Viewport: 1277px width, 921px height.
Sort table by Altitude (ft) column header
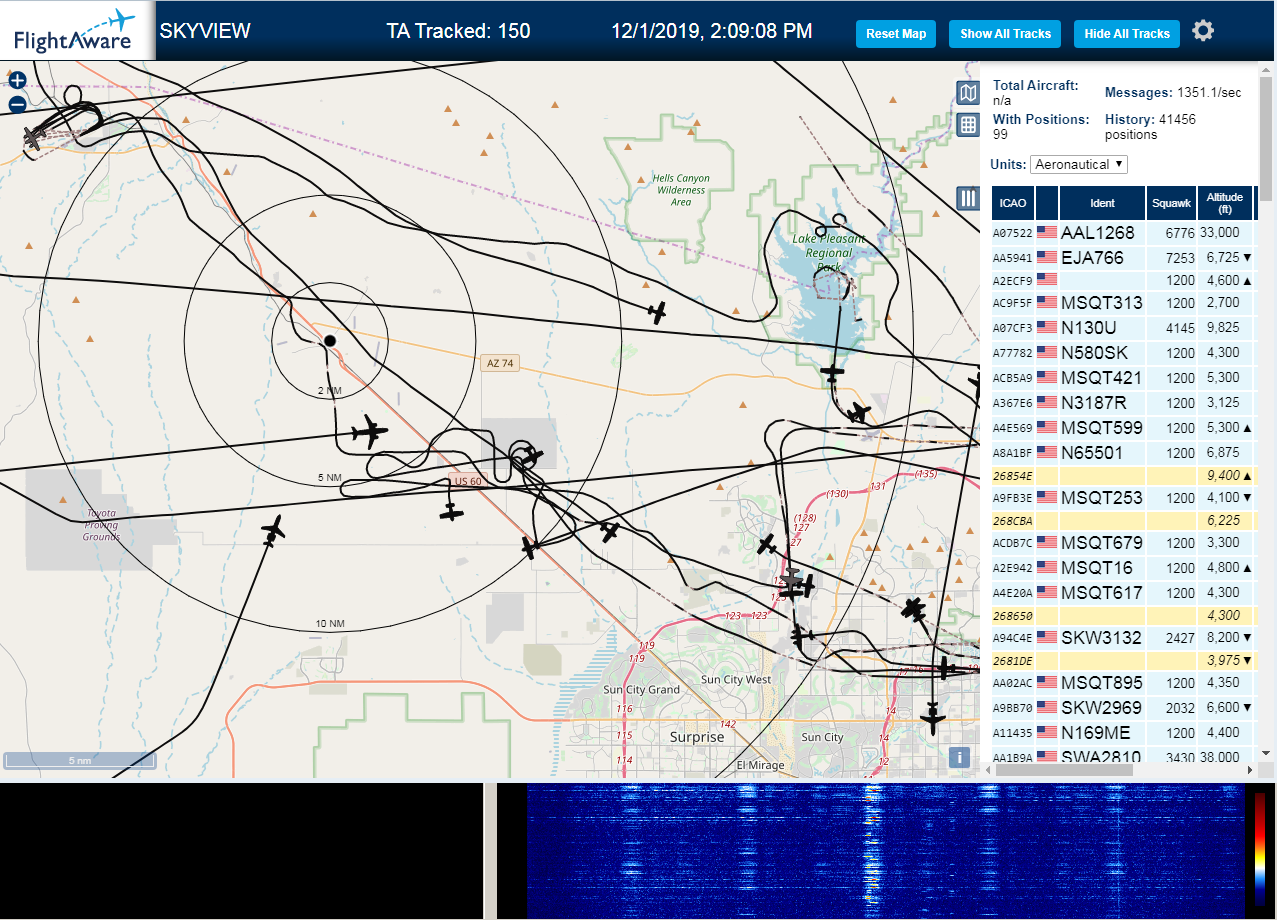(x=1225, y=203)
